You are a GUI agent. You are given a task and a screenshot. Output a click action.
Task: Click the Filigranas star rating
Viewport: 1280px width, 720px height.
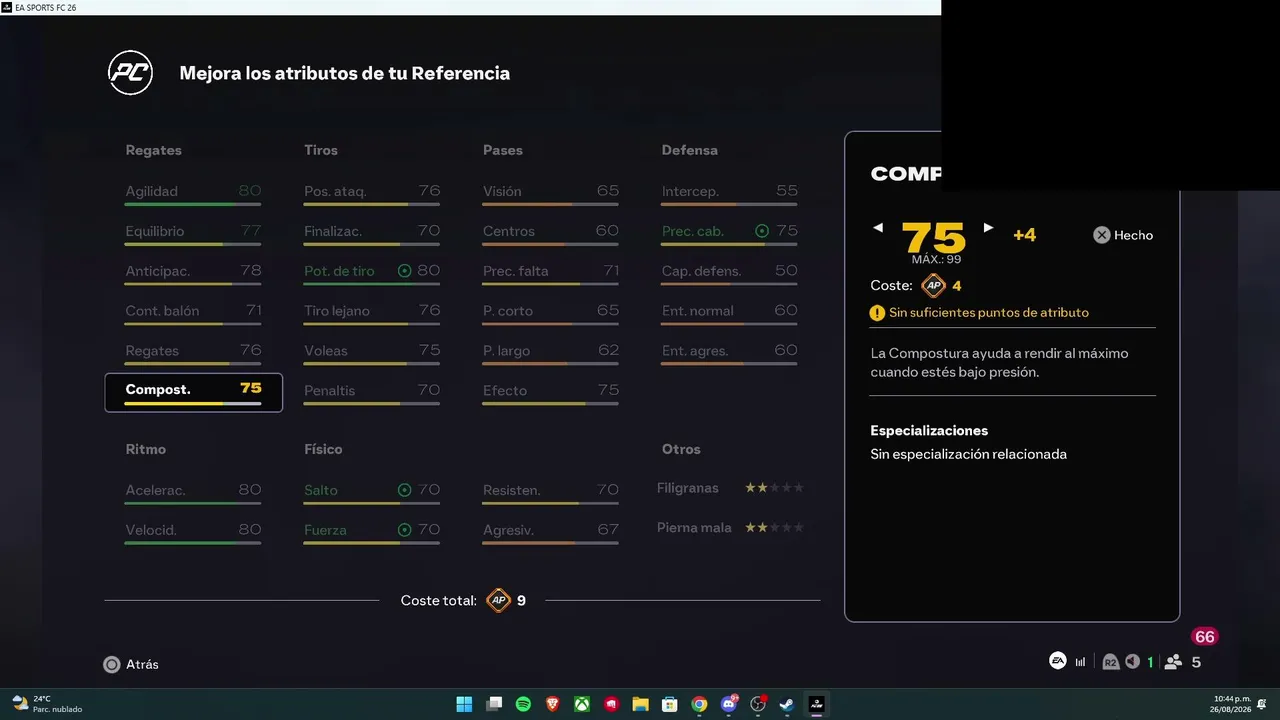[x=774, y=488]
